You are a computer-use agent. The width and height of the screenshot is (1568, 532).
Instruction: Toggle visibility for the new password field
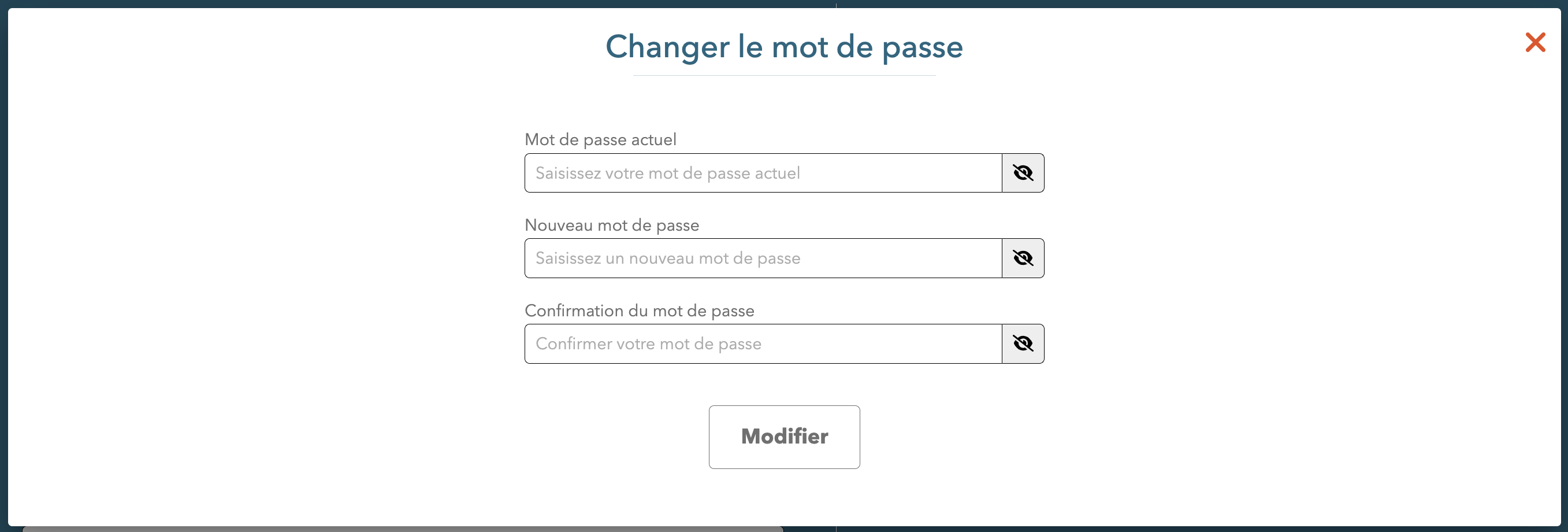1023,258
